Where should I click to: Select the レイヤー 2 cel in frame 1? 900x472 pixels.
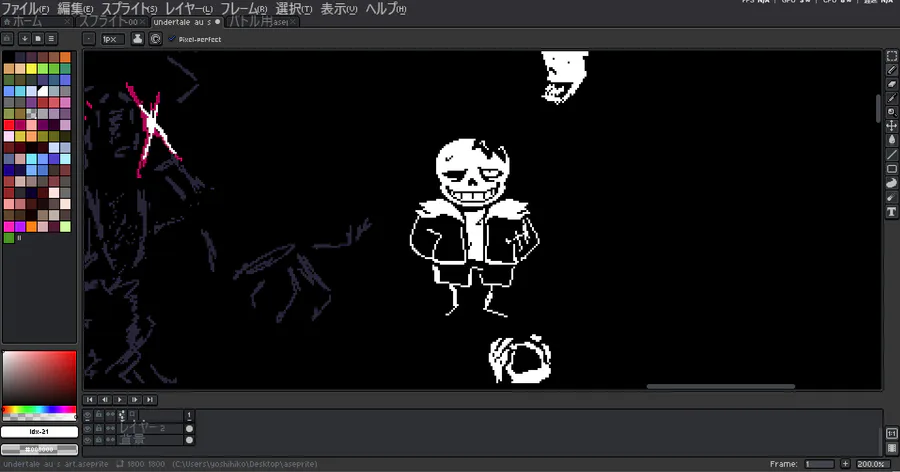tap(189, 428)
